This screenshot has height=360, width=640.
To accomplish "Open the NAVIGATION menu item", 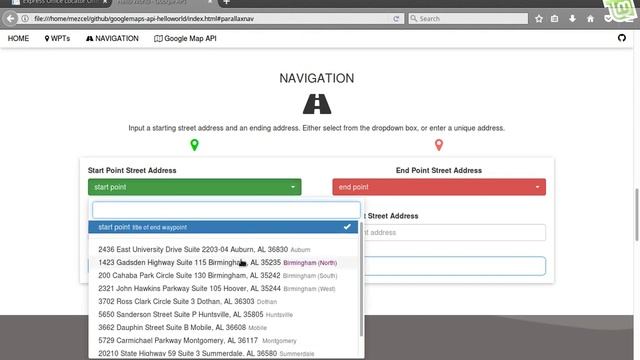I will pos(112,38).
